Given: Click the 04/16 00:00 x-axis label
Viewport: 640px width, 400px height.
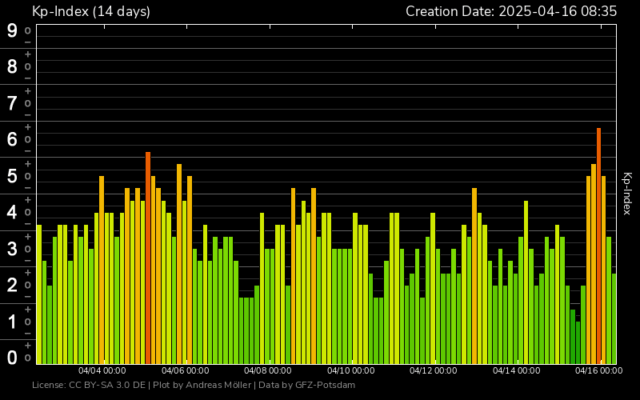Looking at the screenshot, I should (600, 370).
